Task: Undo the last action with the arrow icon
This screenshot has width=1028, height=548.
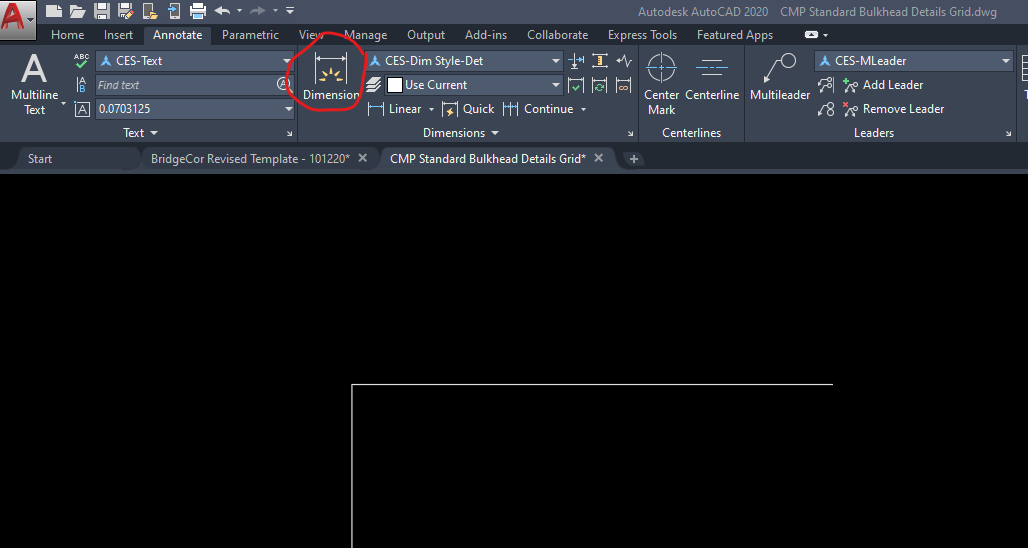Action: click(222, 10)
